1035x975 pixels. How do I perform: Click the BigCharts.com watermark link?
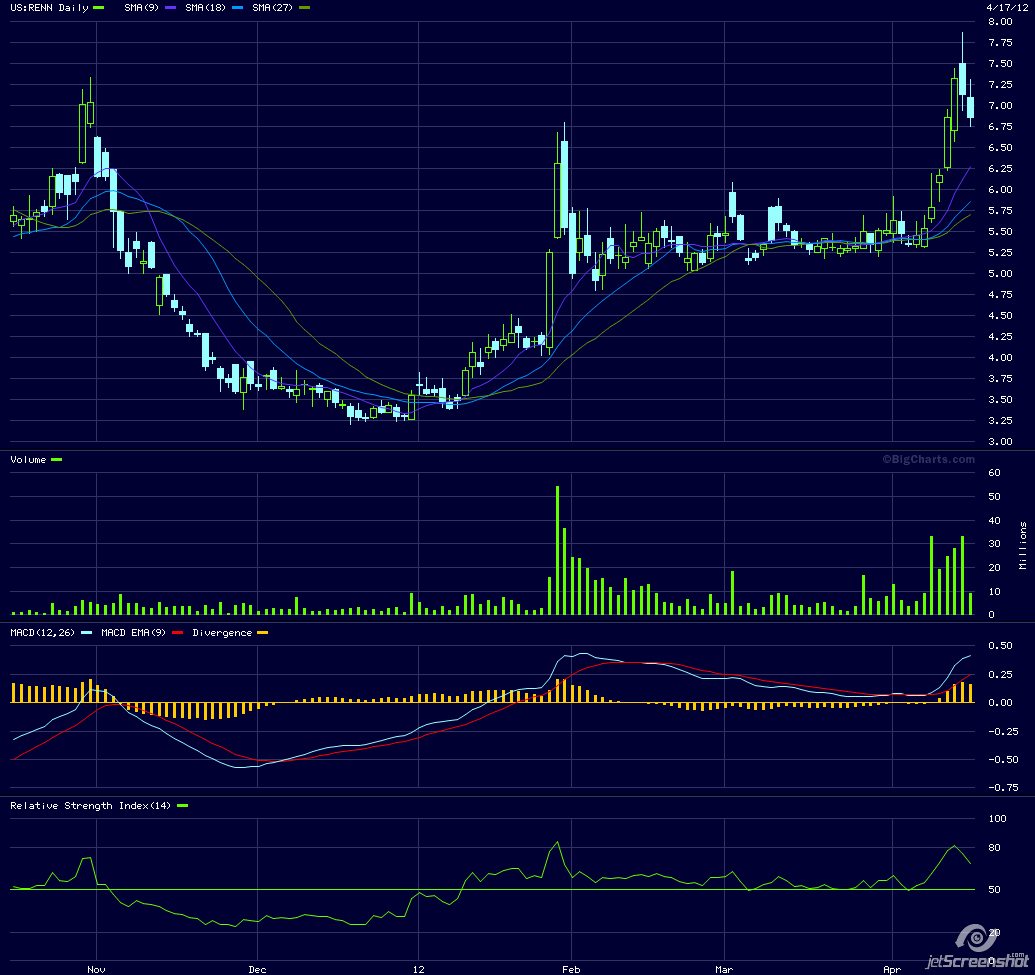tap(927, 459)
